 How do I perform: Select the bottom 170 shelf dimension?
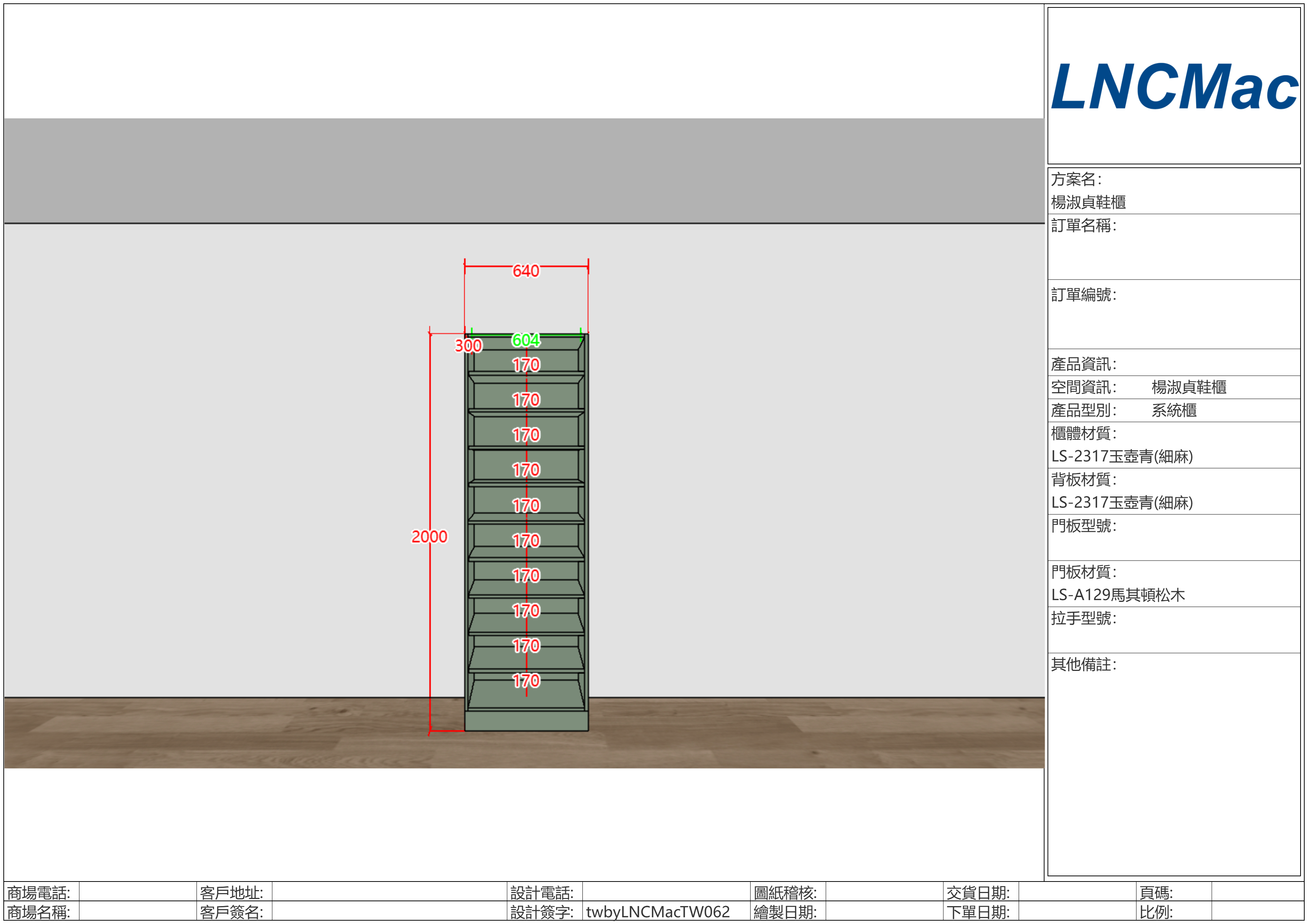pyautogui.click(x=525, y=680)
